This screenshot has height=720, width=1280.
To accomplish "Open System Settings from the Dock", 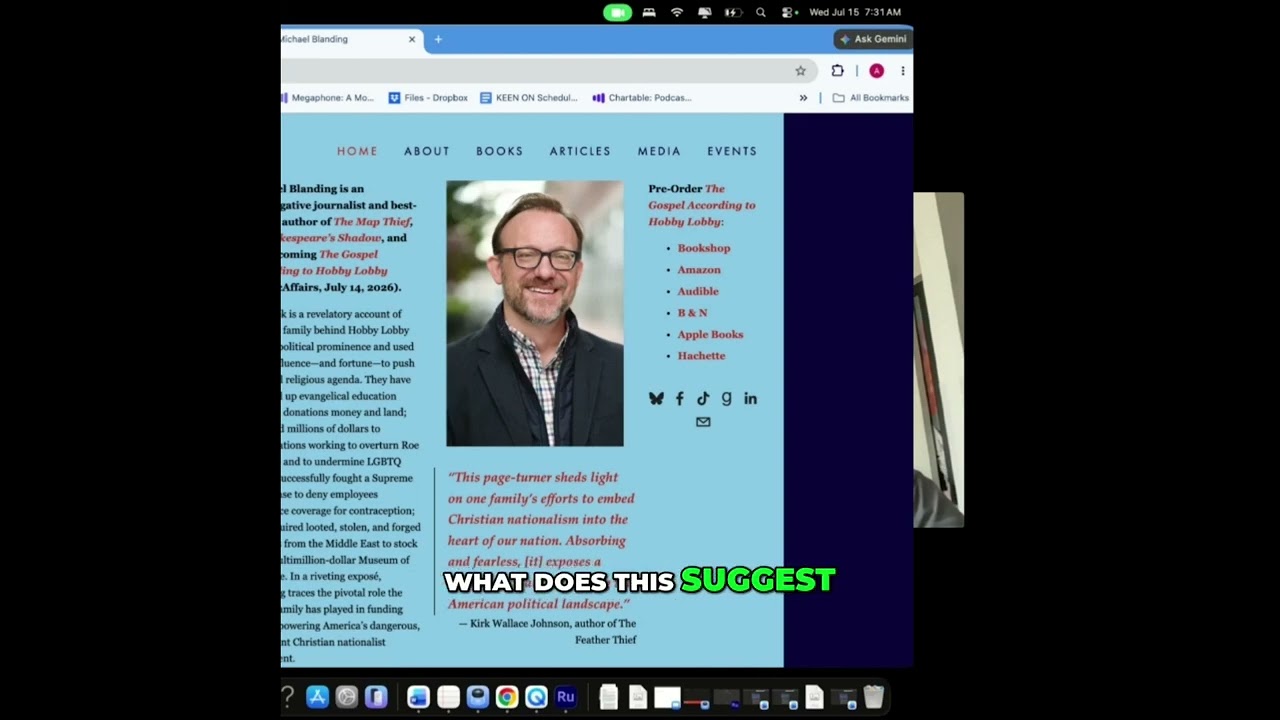I will (347, 697).
